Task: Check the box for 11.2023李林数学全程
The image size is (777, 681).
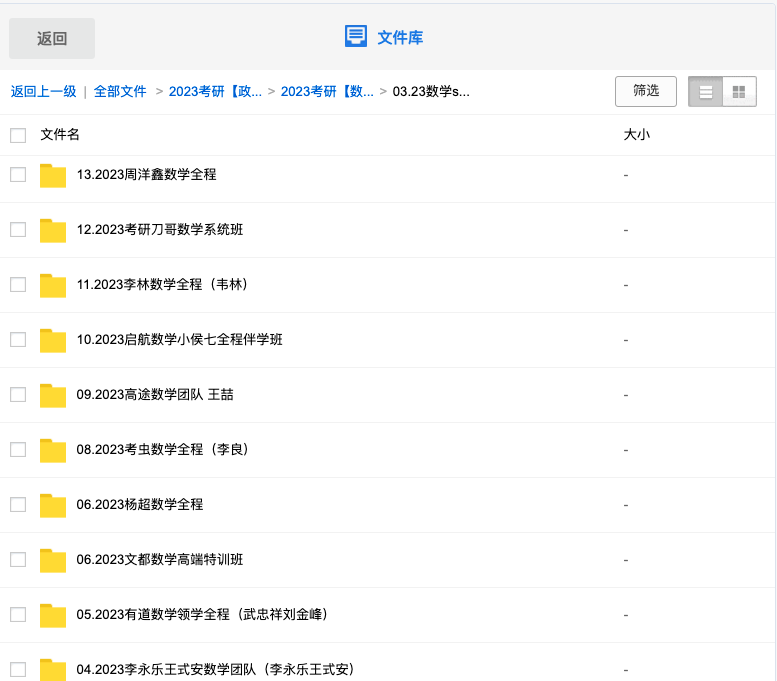Action: click(18, 284)
